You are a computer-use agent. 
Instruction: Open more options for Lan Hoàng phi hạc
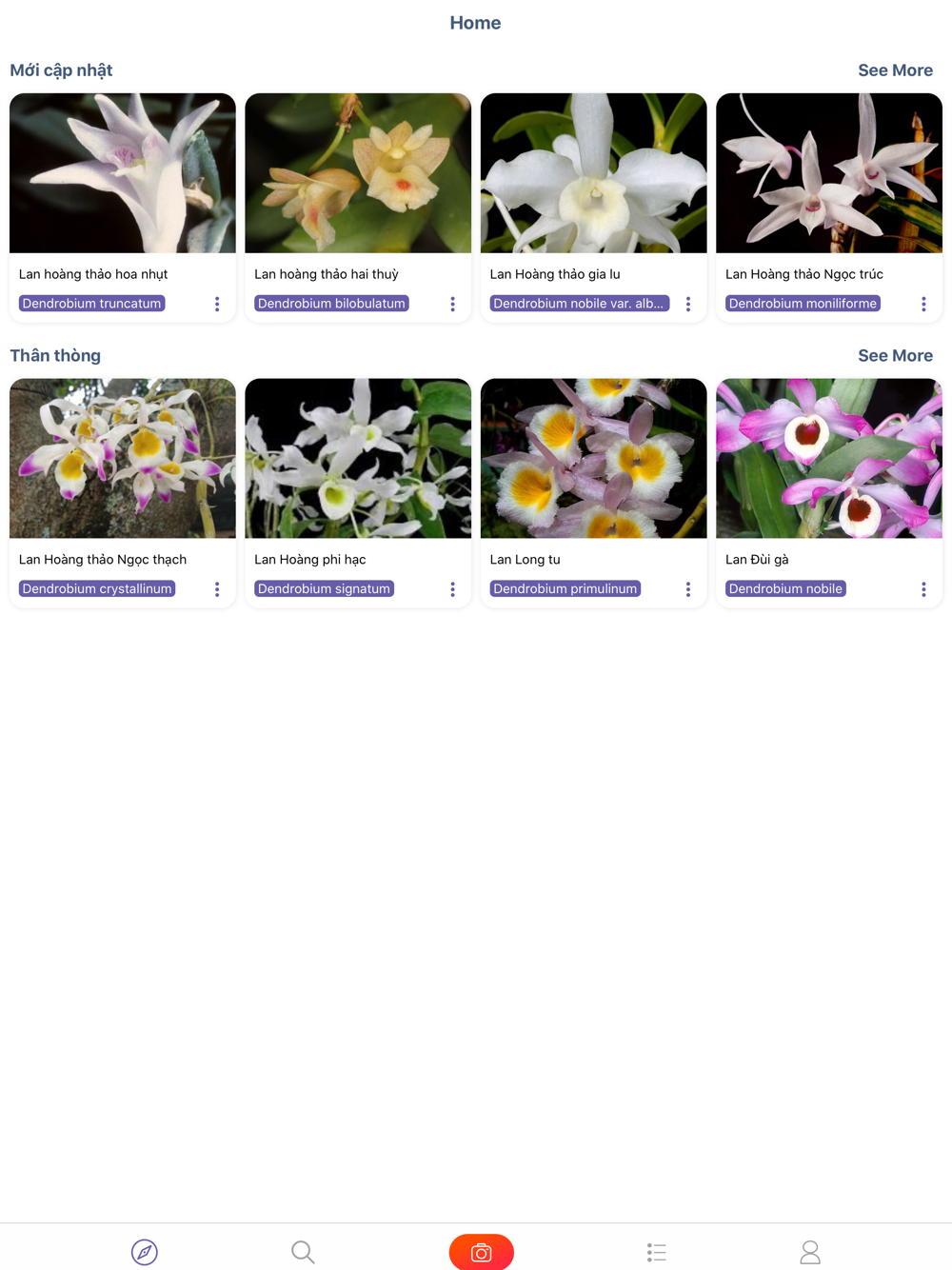pyautogui.click(x=452, y=589)
